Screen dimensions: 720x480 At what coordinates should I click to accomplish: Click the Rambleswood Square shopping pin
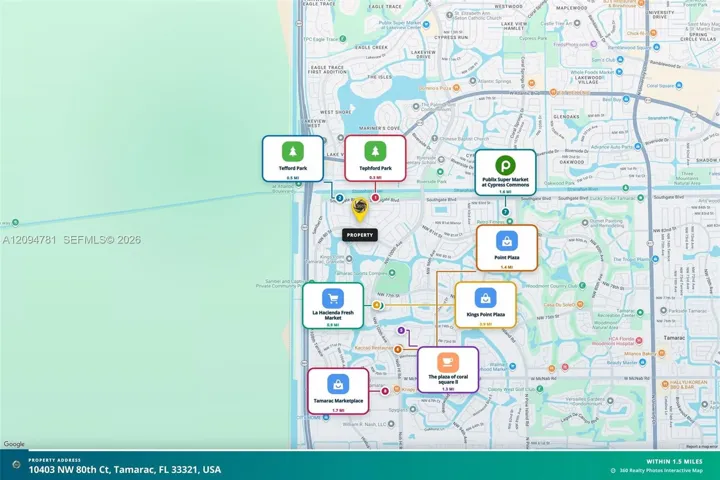tap(656, 47)
